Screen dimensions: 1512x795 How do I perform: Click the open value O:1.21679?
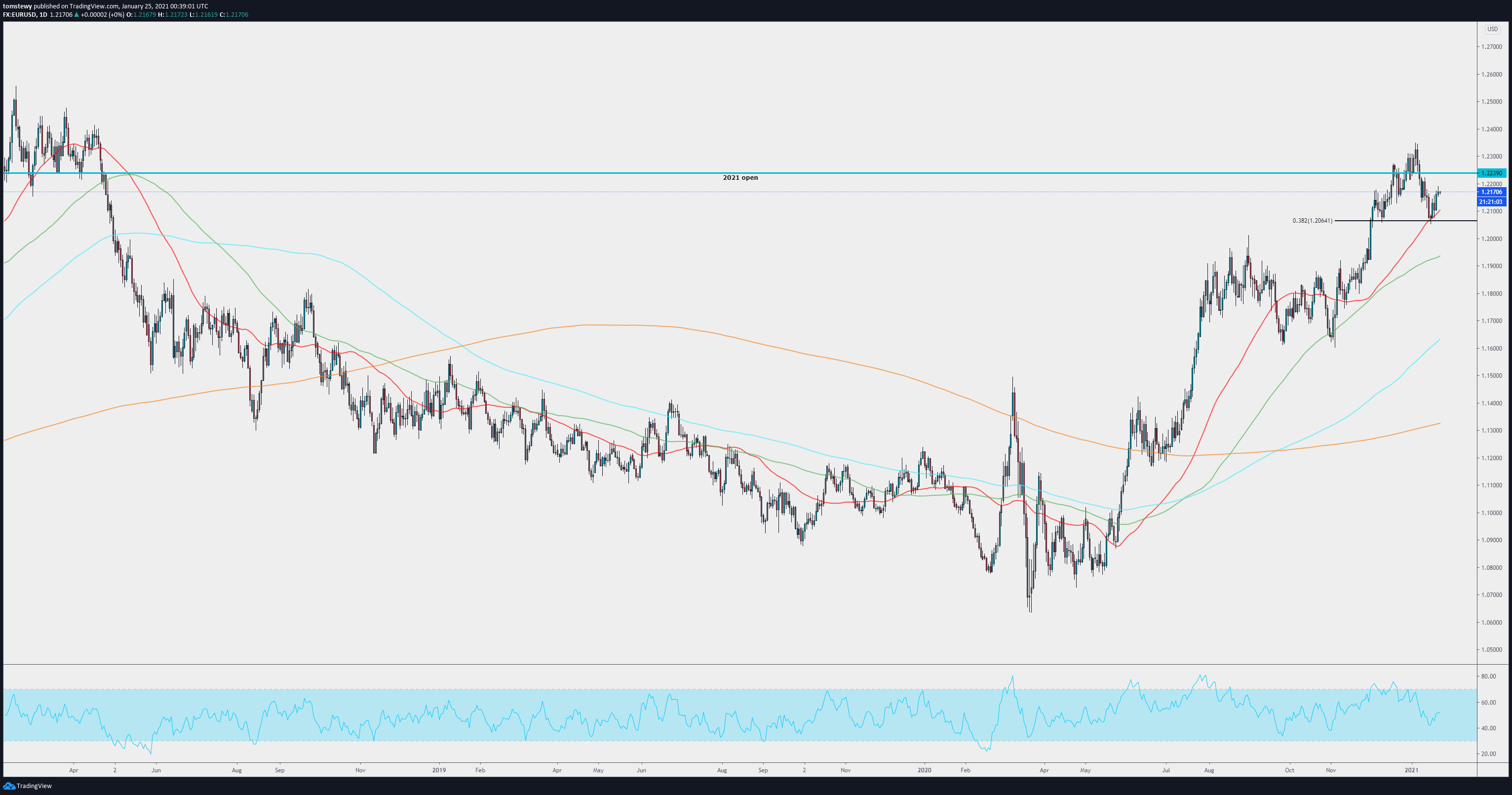[141, 14]
